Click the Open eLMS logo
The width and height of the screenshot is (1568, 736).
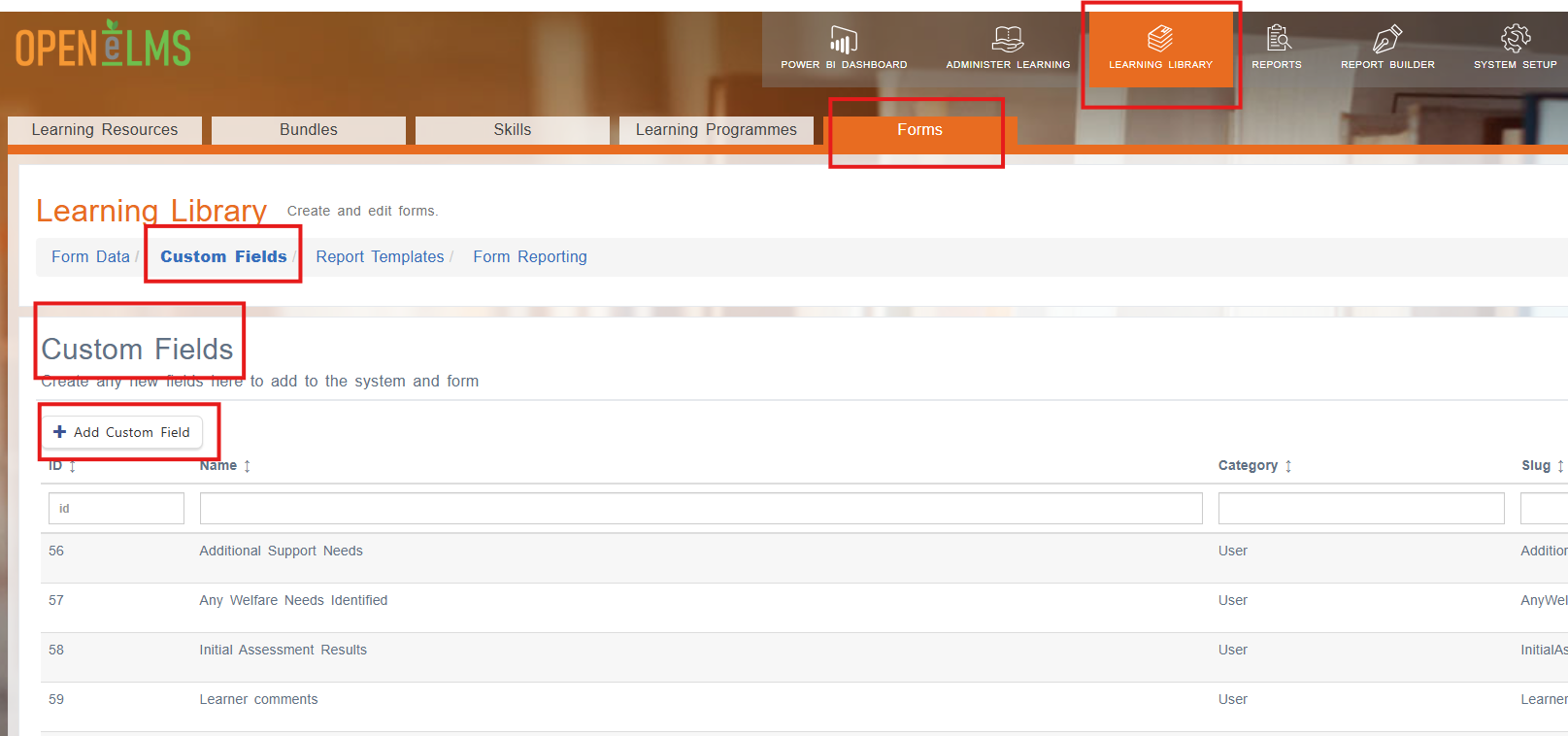(x=103, y=45)
